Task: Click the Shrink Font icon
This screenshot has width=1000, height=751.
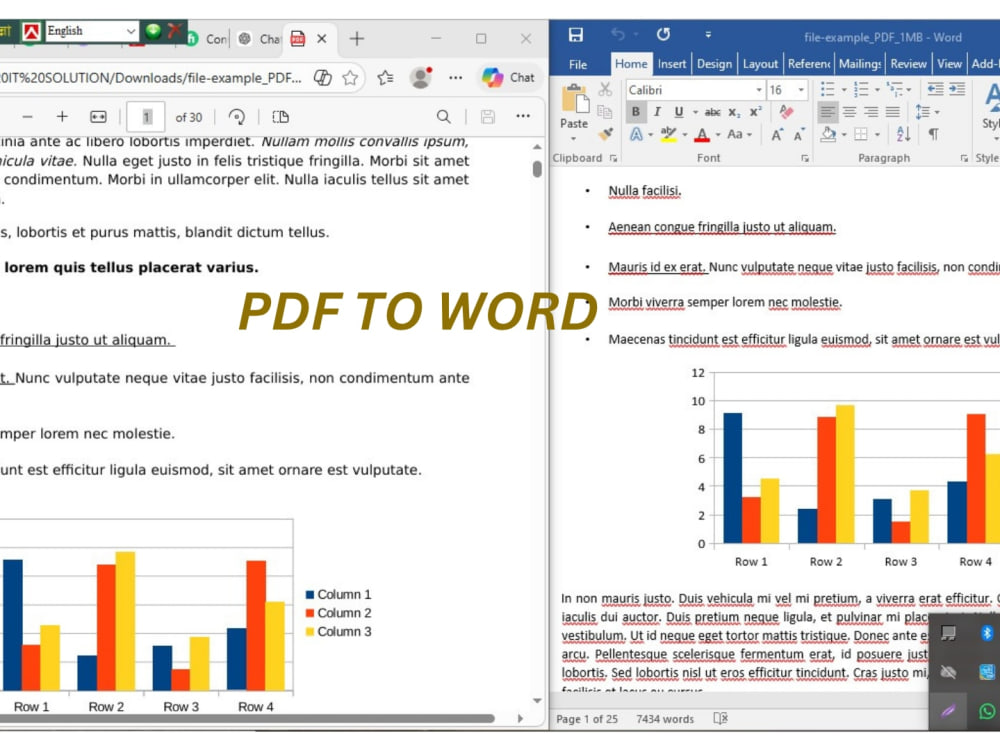Action: (x=798, y=135)
